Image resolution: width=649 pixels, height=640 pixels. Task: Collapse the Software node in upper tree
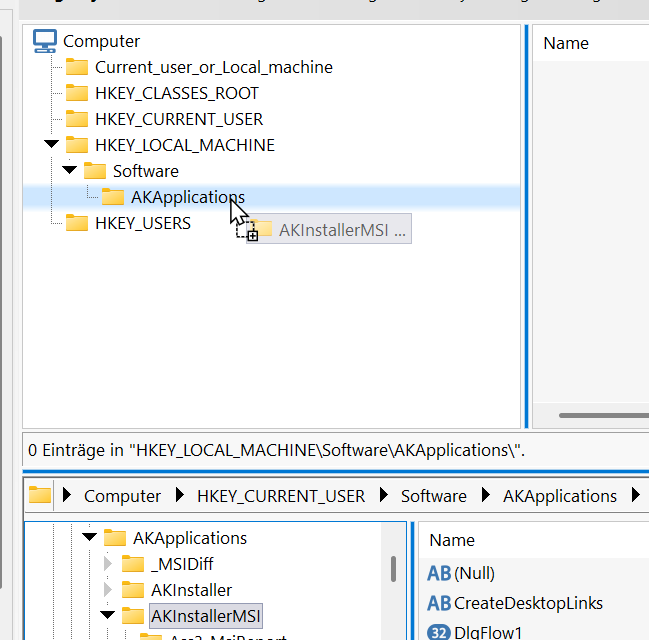(x=69, y=171)
